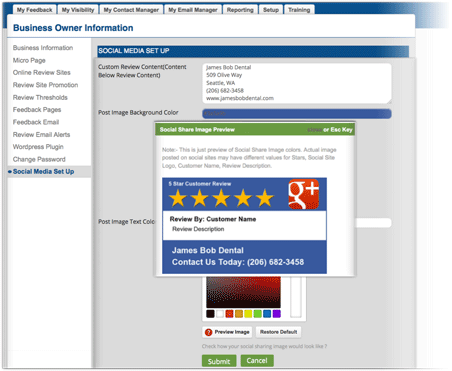Open Feedback Email section

point(36,122)
